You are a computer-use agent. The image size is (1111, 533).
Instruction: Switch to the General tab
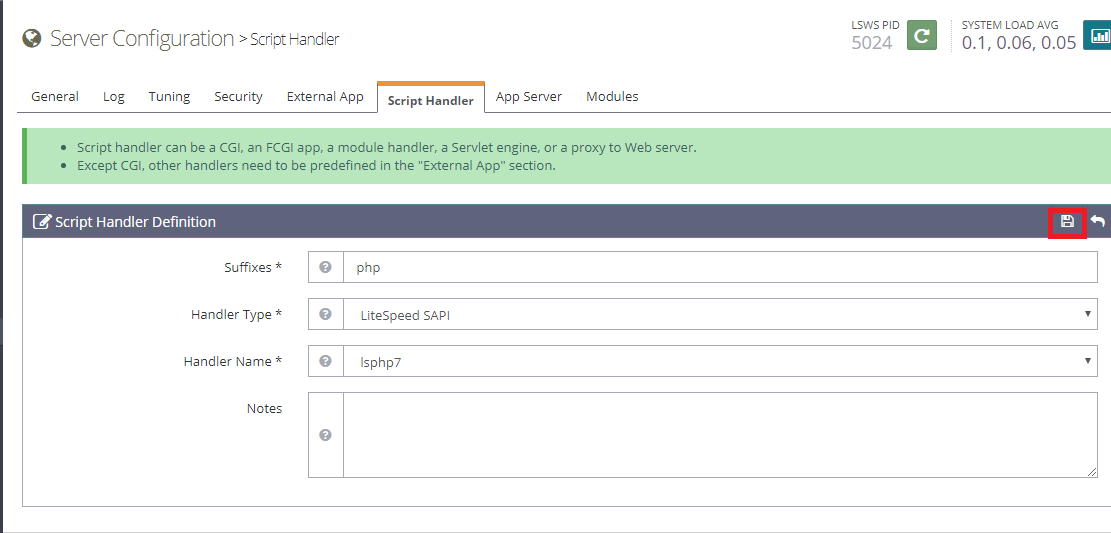pyautogui.click(x=55, y=96)
